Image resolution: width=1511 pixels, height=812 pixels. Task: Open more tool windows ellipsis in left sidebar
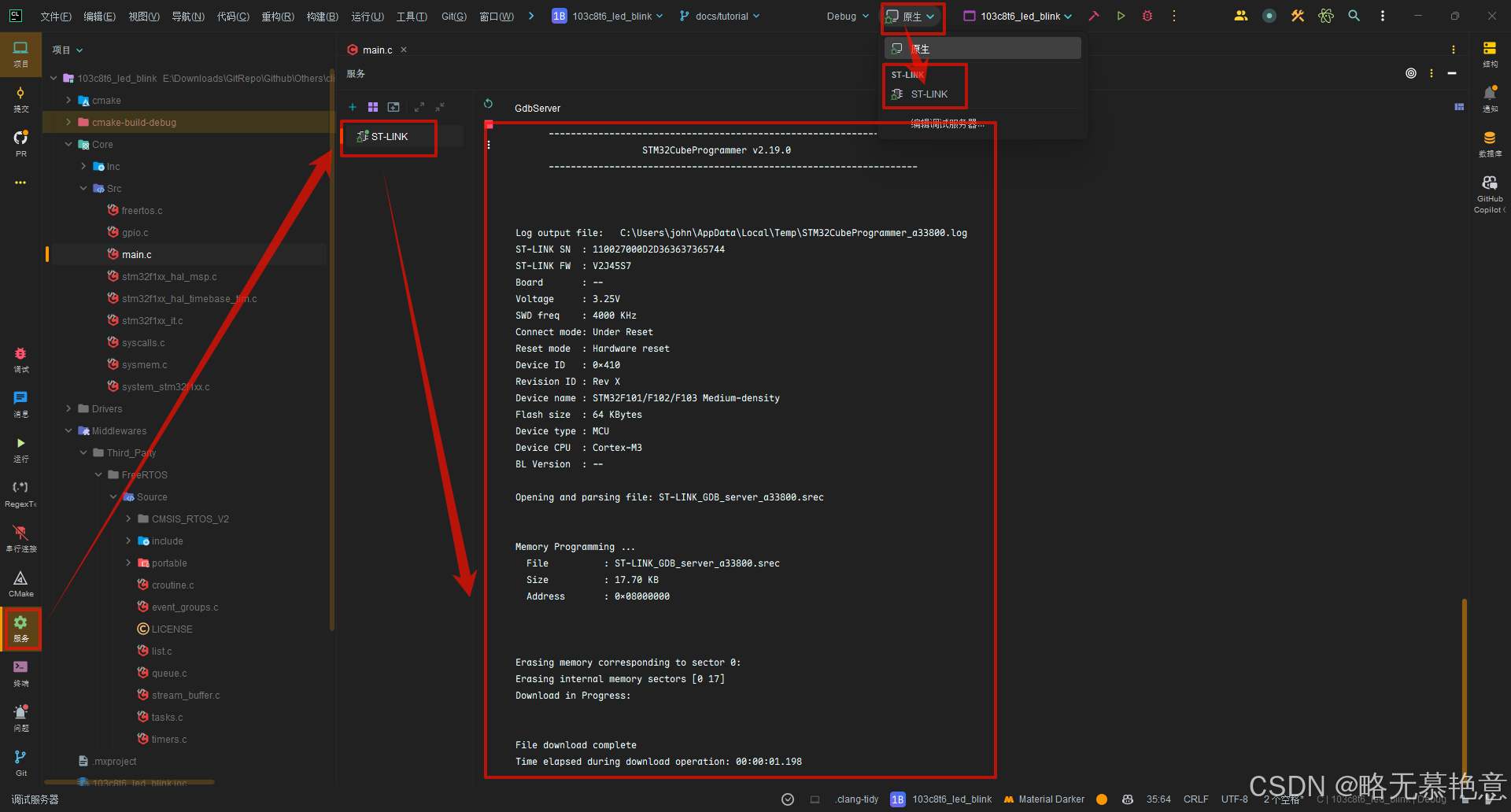coord(20,183)
